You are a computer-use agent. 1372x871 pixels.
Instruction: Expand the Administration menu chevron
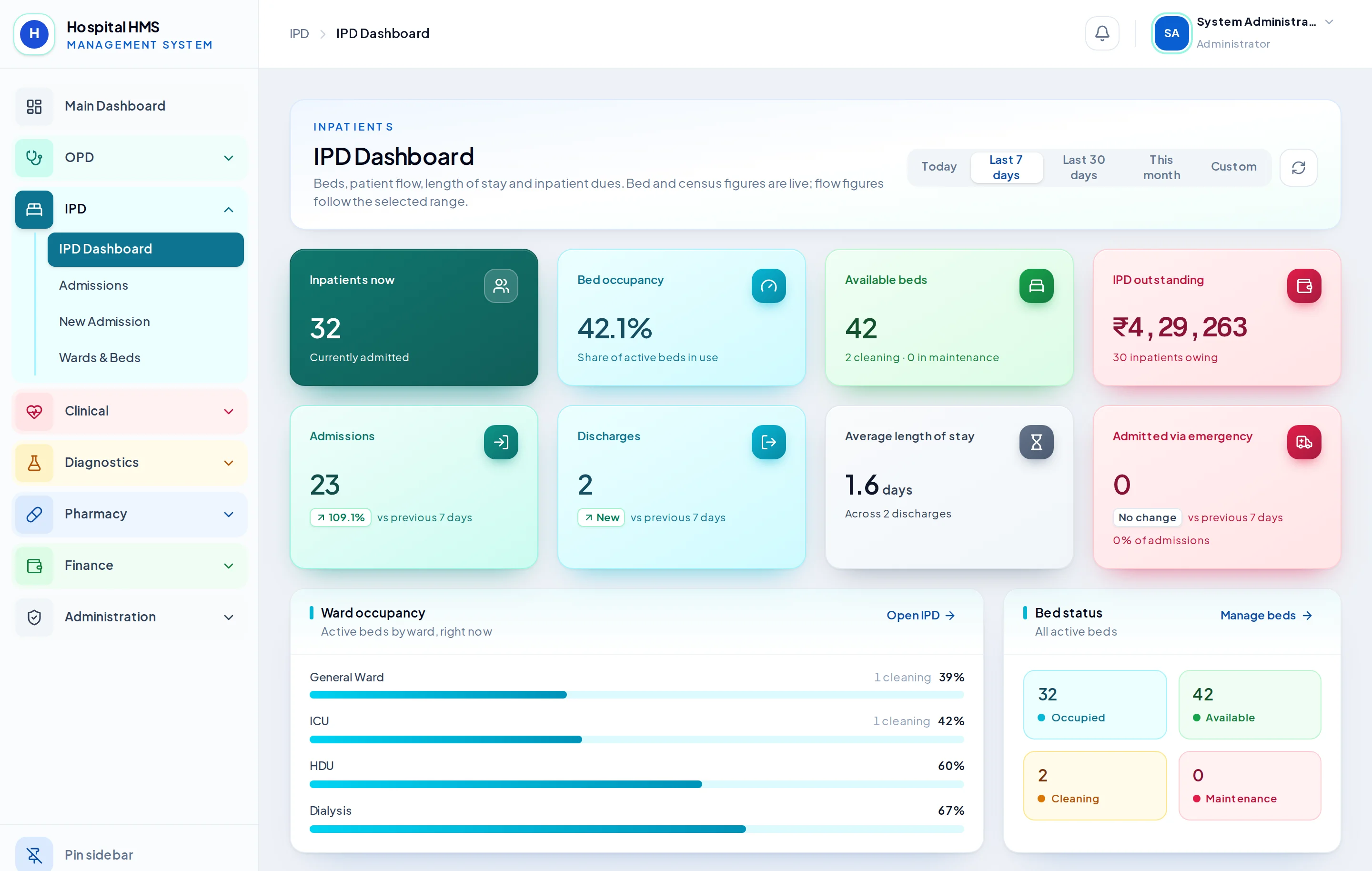coord(229,617)
